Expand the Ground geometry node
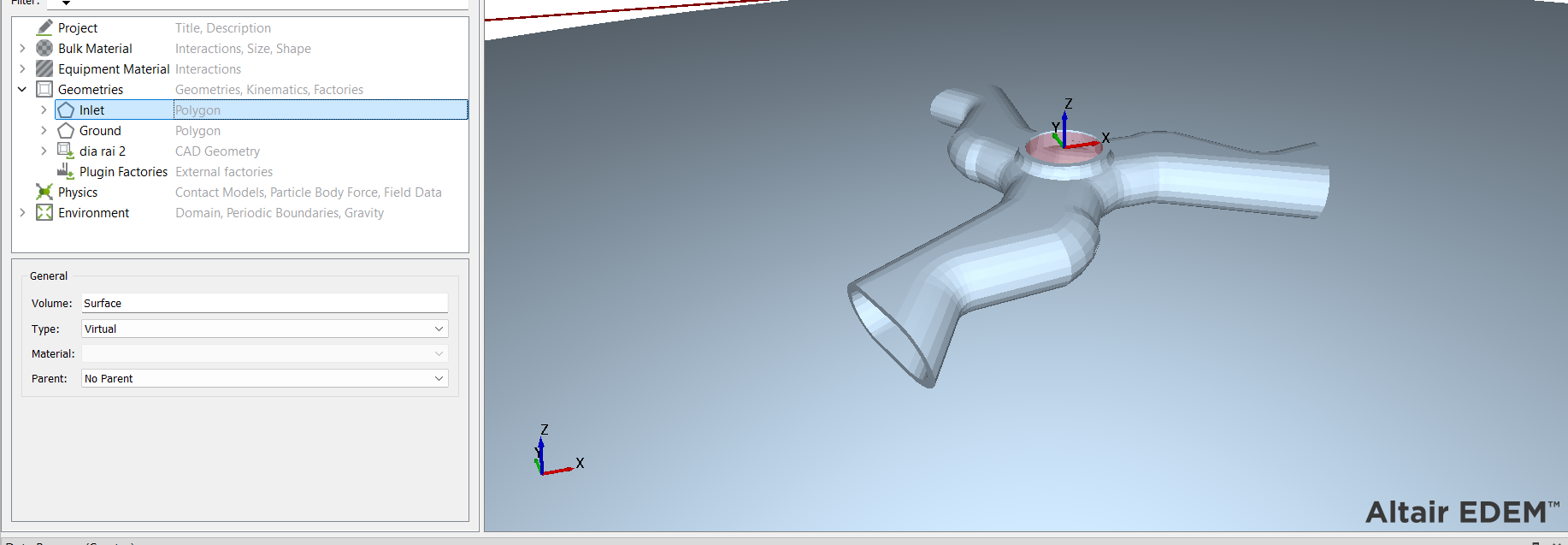1568x545 pixels. pyautogui.click(x=44, y=130)
